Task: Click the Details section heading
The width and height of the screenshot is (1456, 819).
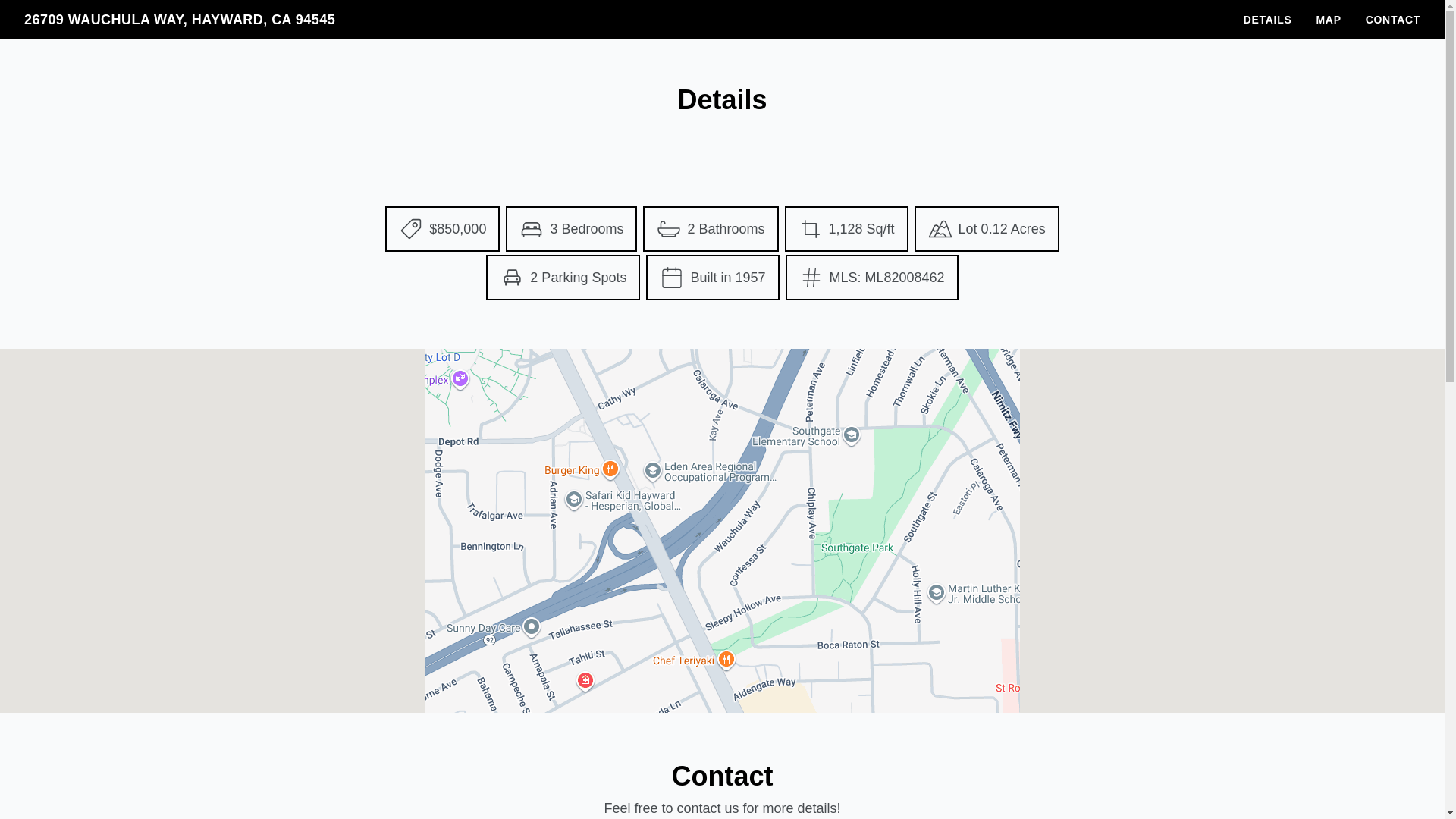Action: click(x=722, y=100)
